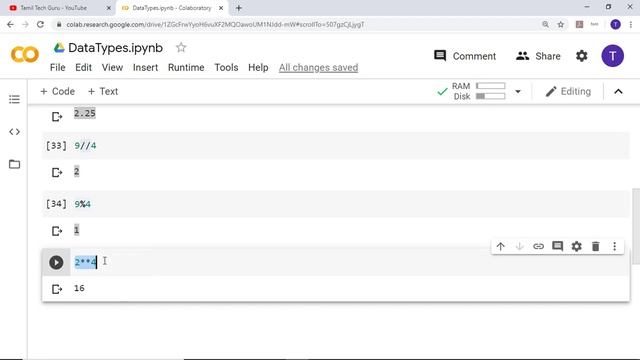Open Chrome three-dot menu
Screen dimensions: 640x360
tap(631, 24)
